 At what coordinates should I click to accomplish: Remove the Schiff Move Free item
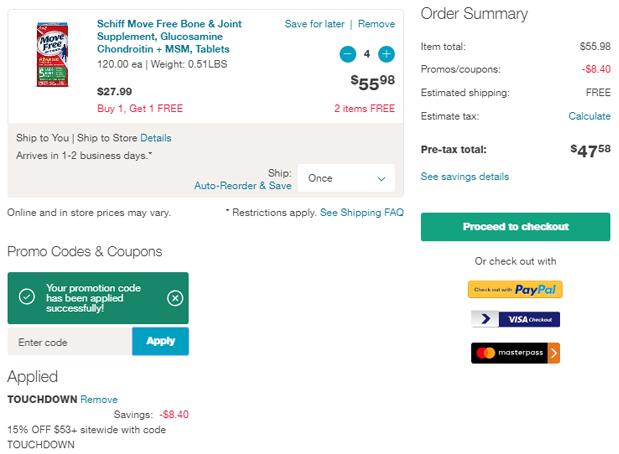[x=376, y=24]
